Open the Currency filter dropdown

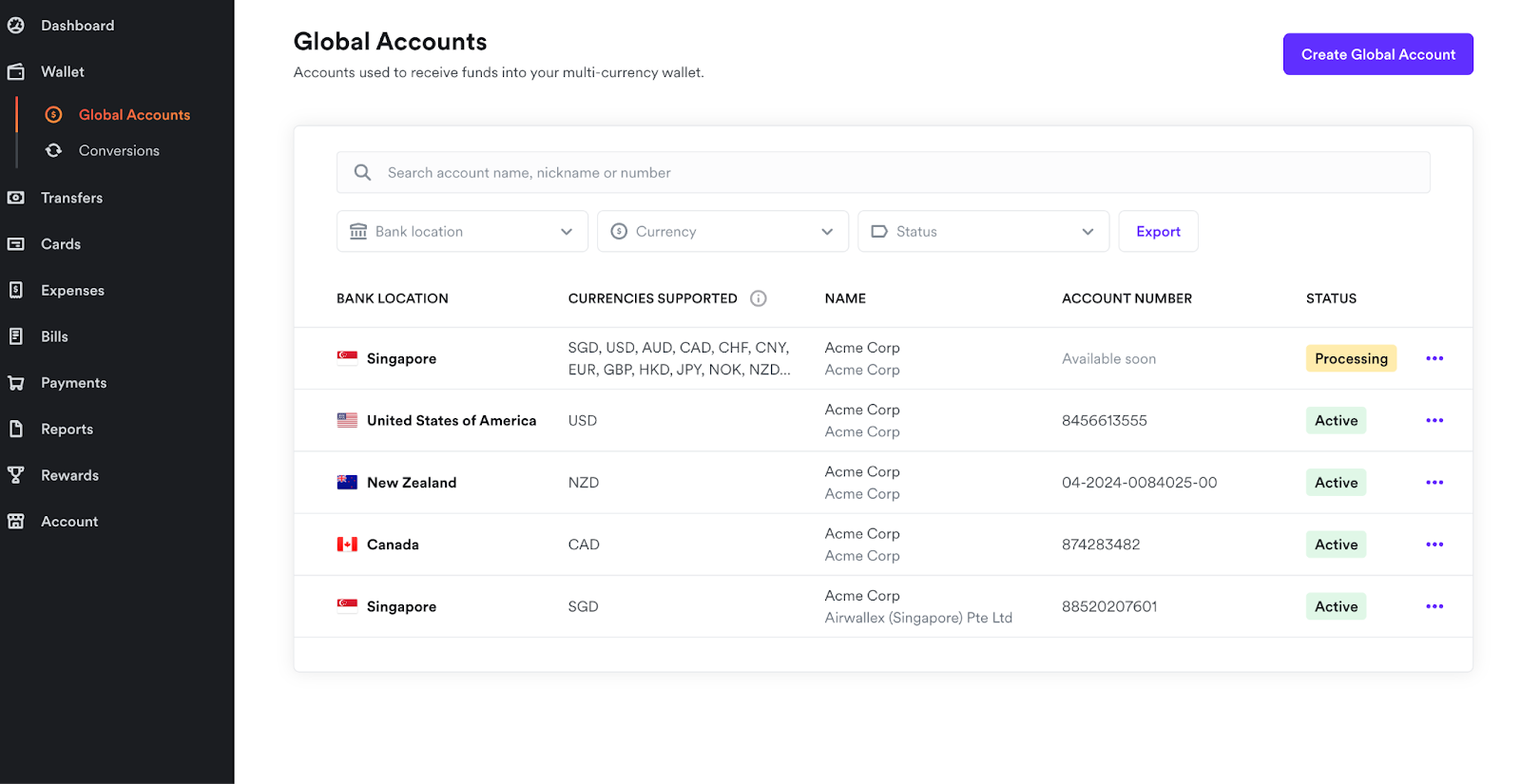coord(722,232)
